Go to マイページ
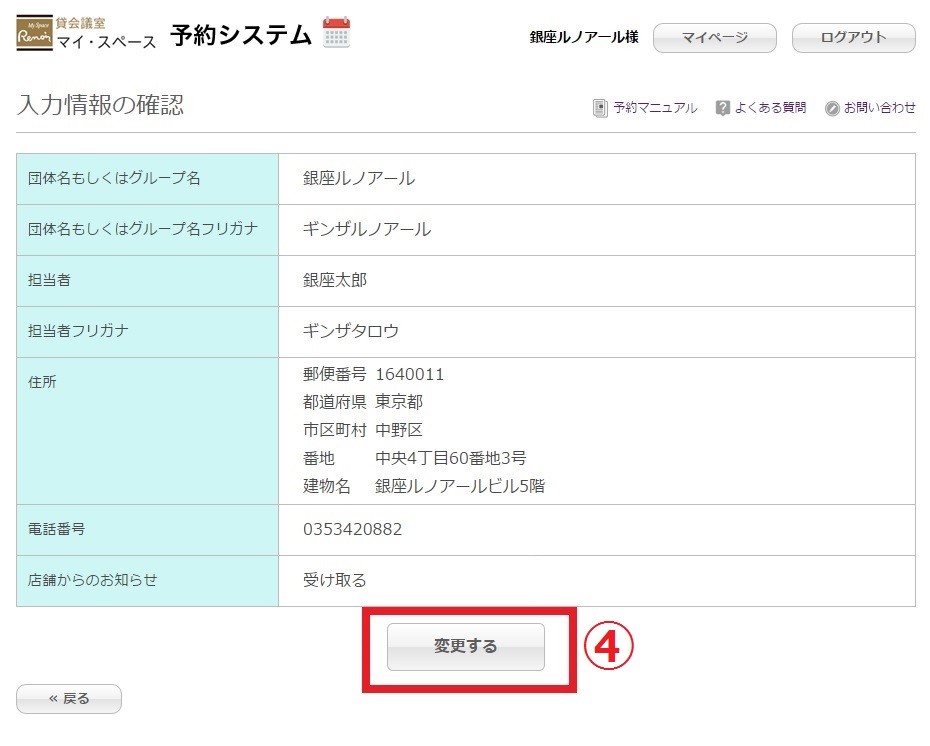Screen dimensions: 930x746 pos(714,38)
